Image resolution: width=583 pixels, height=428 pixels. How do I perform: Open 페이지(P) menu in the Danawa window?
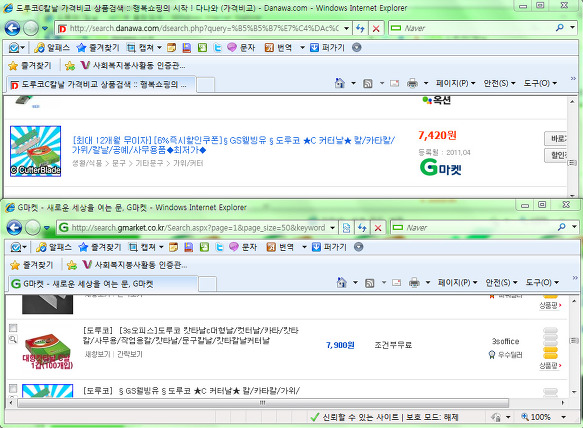(455, 83)
